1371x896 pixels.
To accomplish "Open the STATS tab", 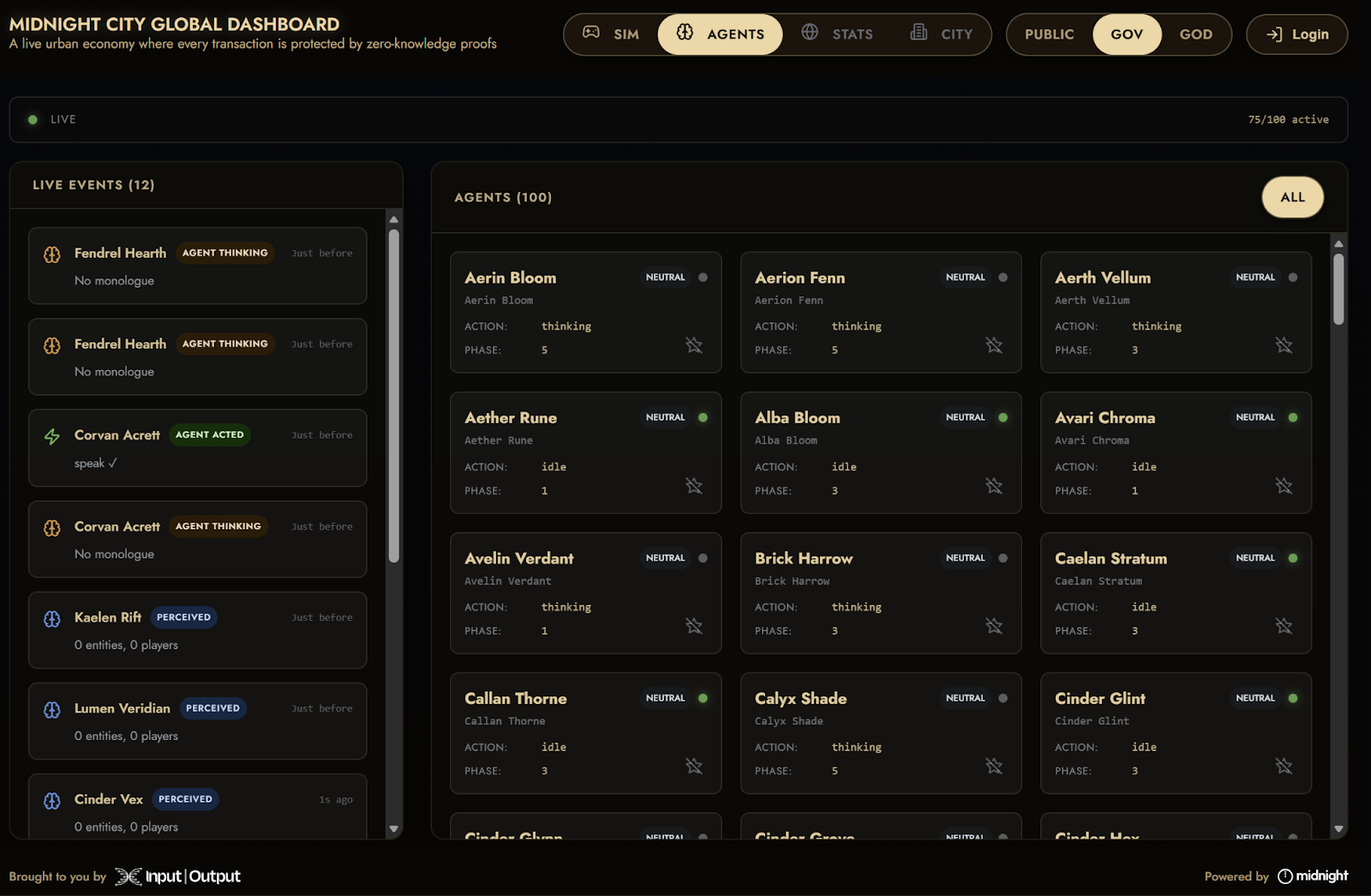I will click(837, 34).
